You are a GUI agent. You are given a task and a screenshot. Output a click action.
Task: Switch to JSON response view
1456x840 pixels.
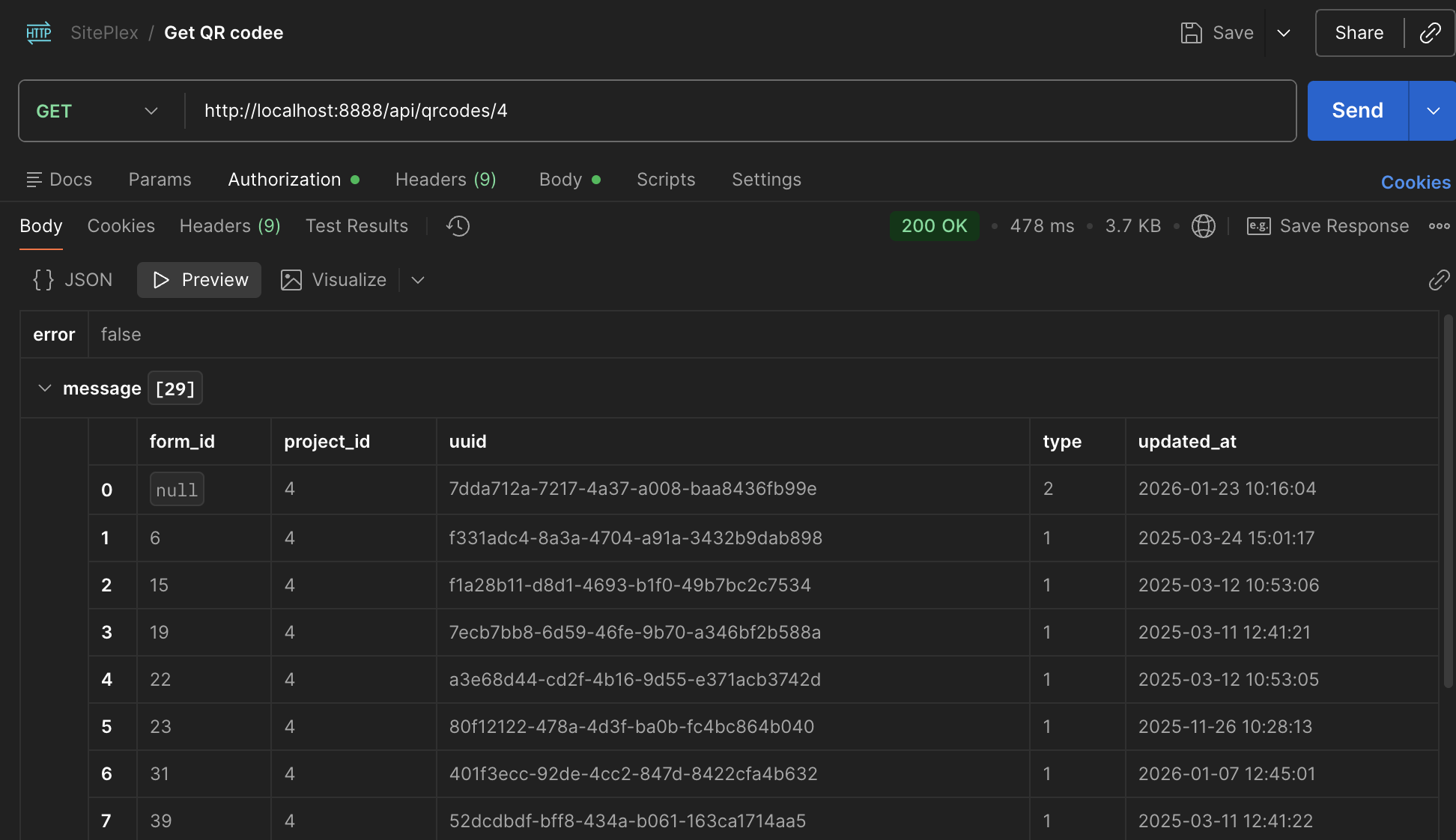coord(72,279)
